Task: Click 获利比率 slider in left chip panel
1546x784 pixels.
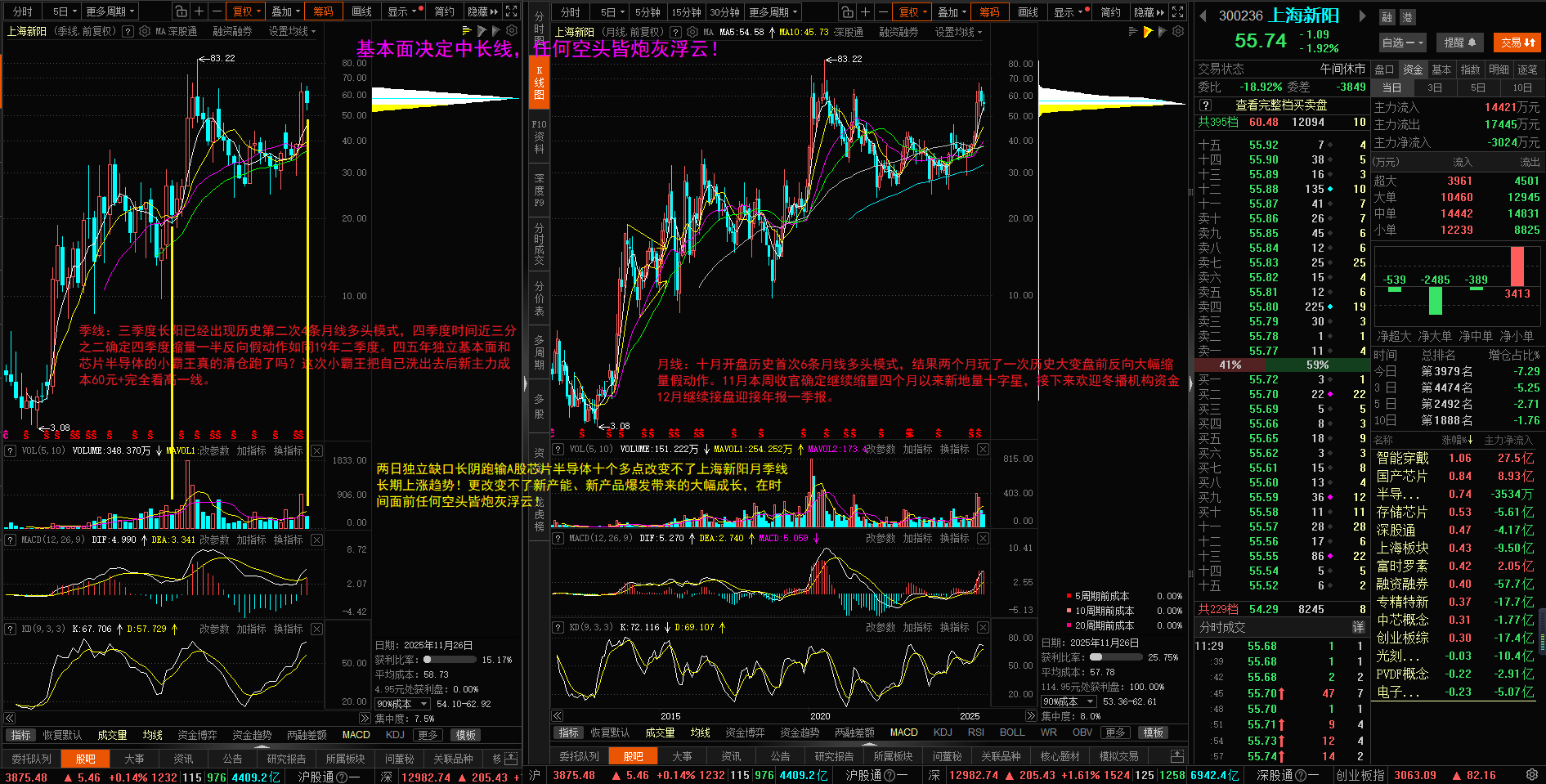Action: click(449, 659)
